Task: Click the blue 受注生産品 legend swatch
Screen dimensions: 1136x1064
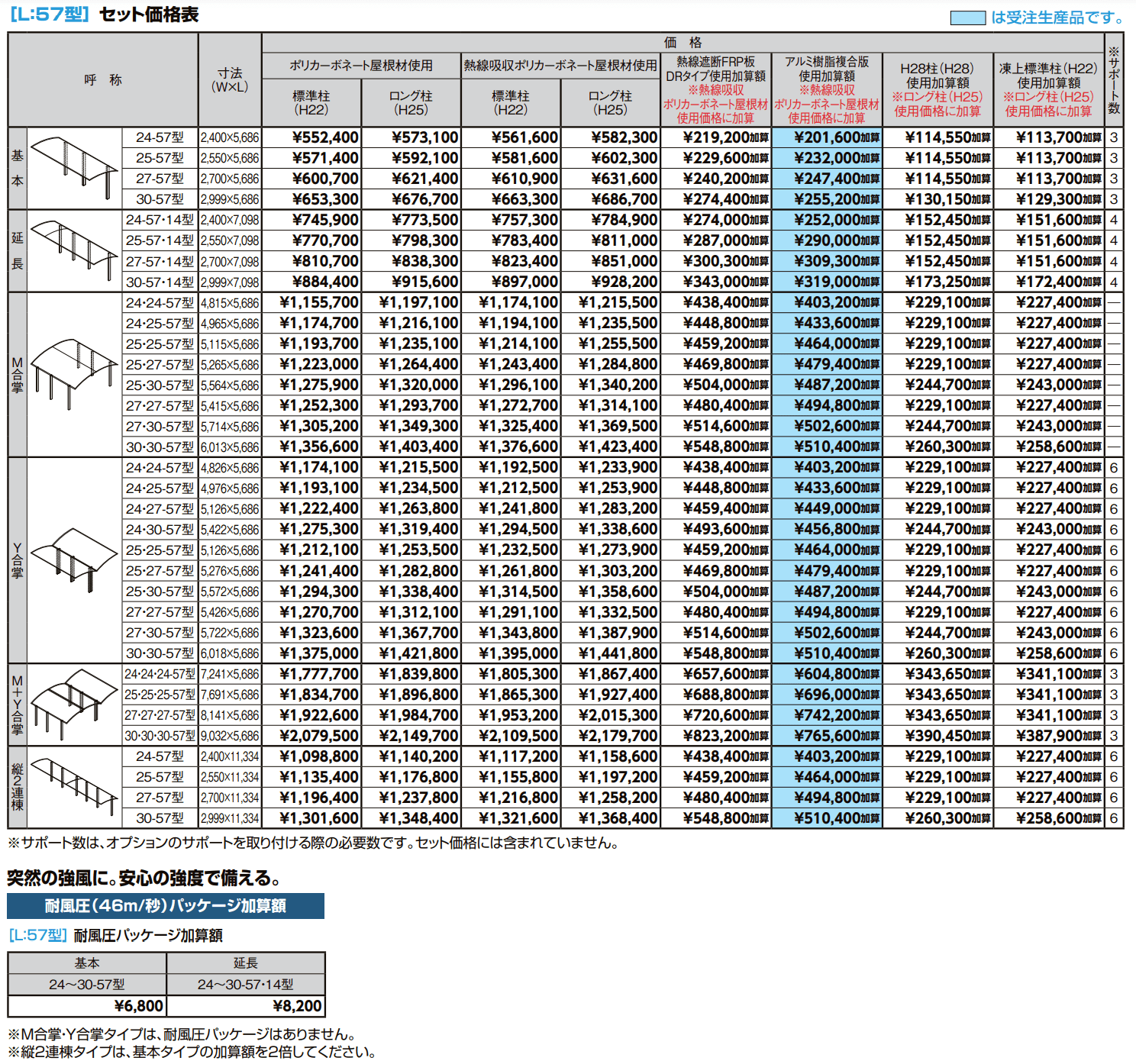Action: click(x=967, y=18)
